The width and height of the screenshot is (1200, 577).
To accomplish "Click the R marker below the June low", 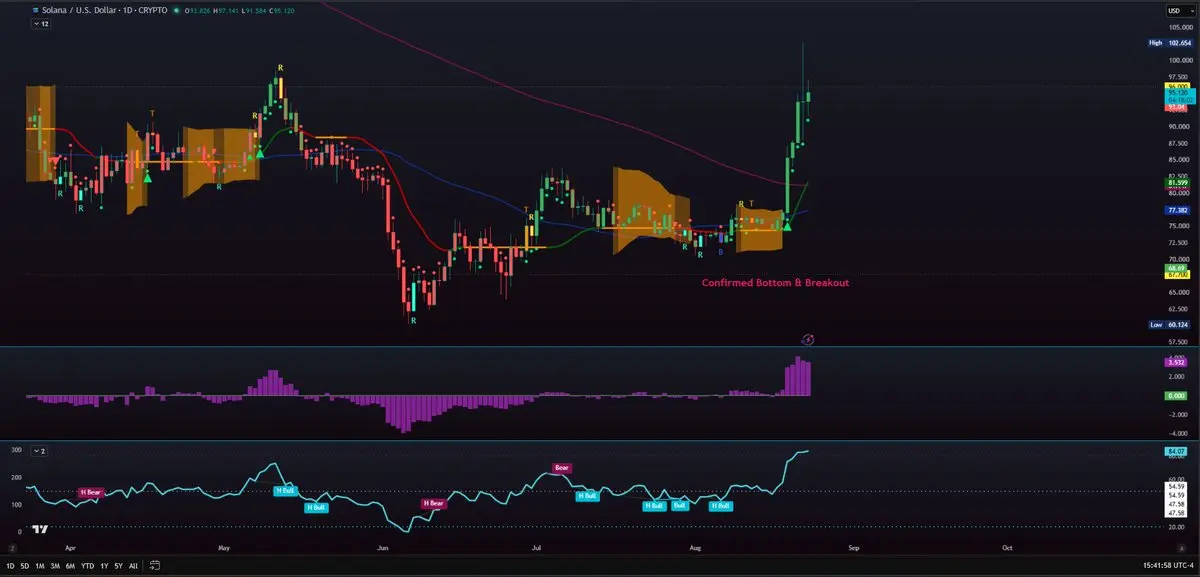I will click(412, 319).
